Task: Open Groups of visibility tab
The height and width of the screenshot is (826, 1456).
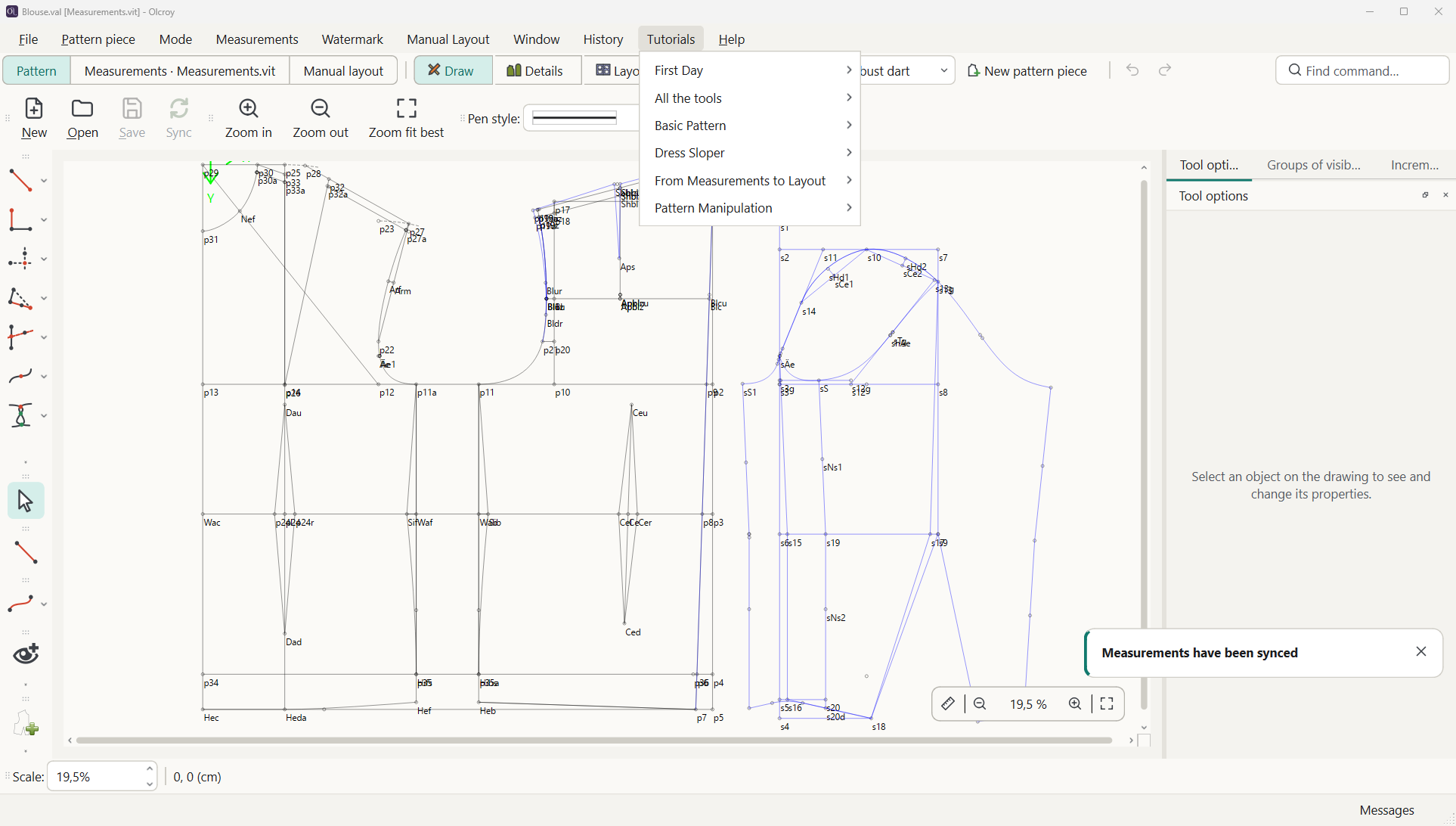Action: click(1313, 165)
